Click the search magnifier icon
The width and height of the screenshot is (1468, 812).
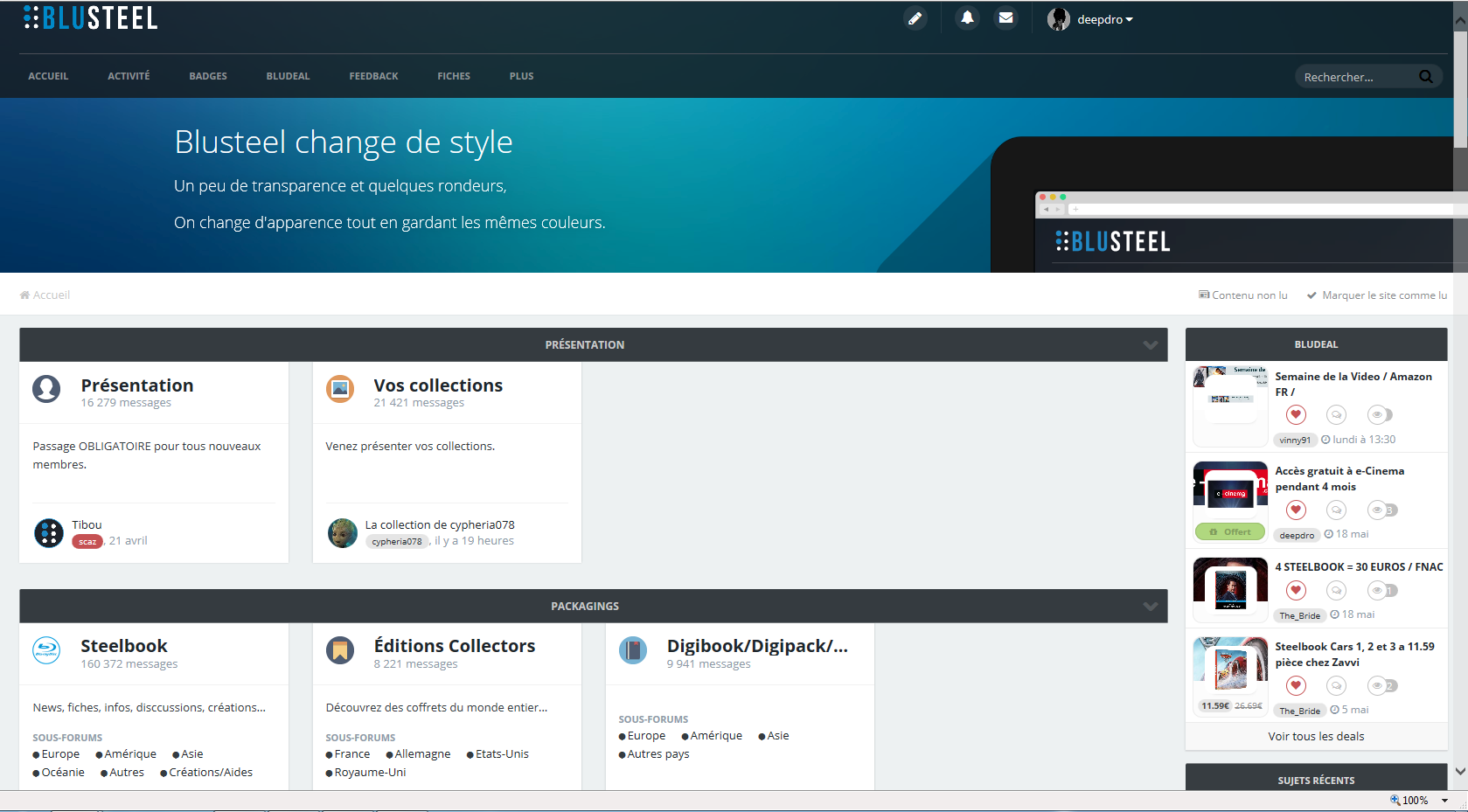[x=1425, y=77]
